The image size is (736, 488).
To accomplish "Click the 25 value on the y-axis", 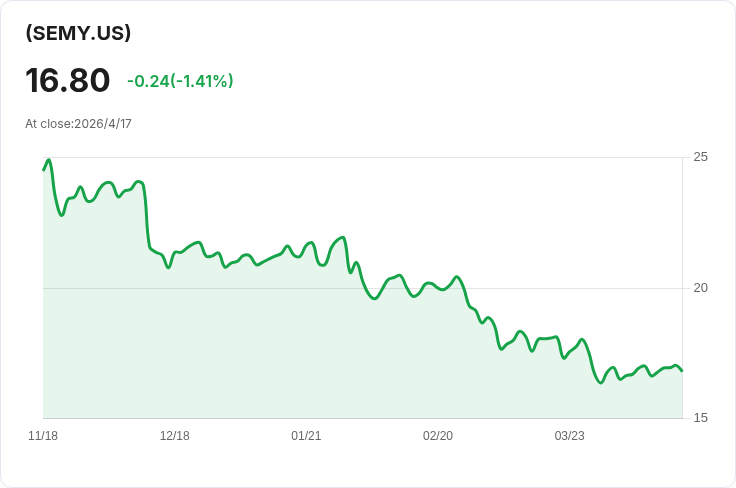I will pos(700,157).
